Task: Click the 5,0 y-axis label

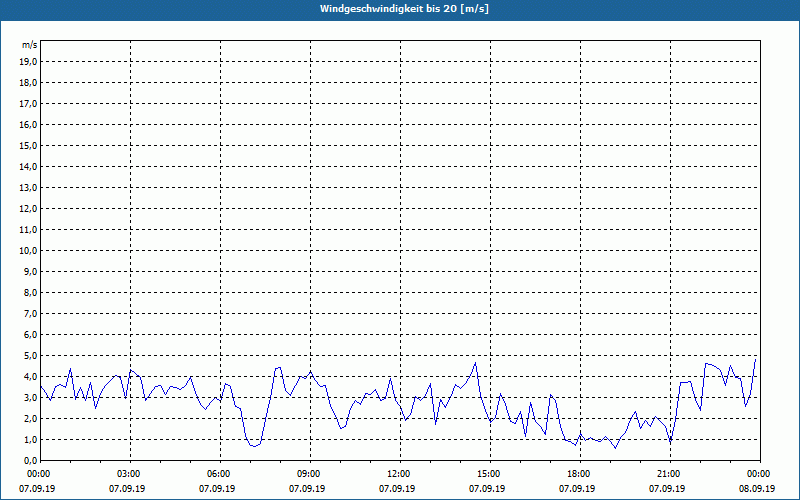Action: pos(30,355)
